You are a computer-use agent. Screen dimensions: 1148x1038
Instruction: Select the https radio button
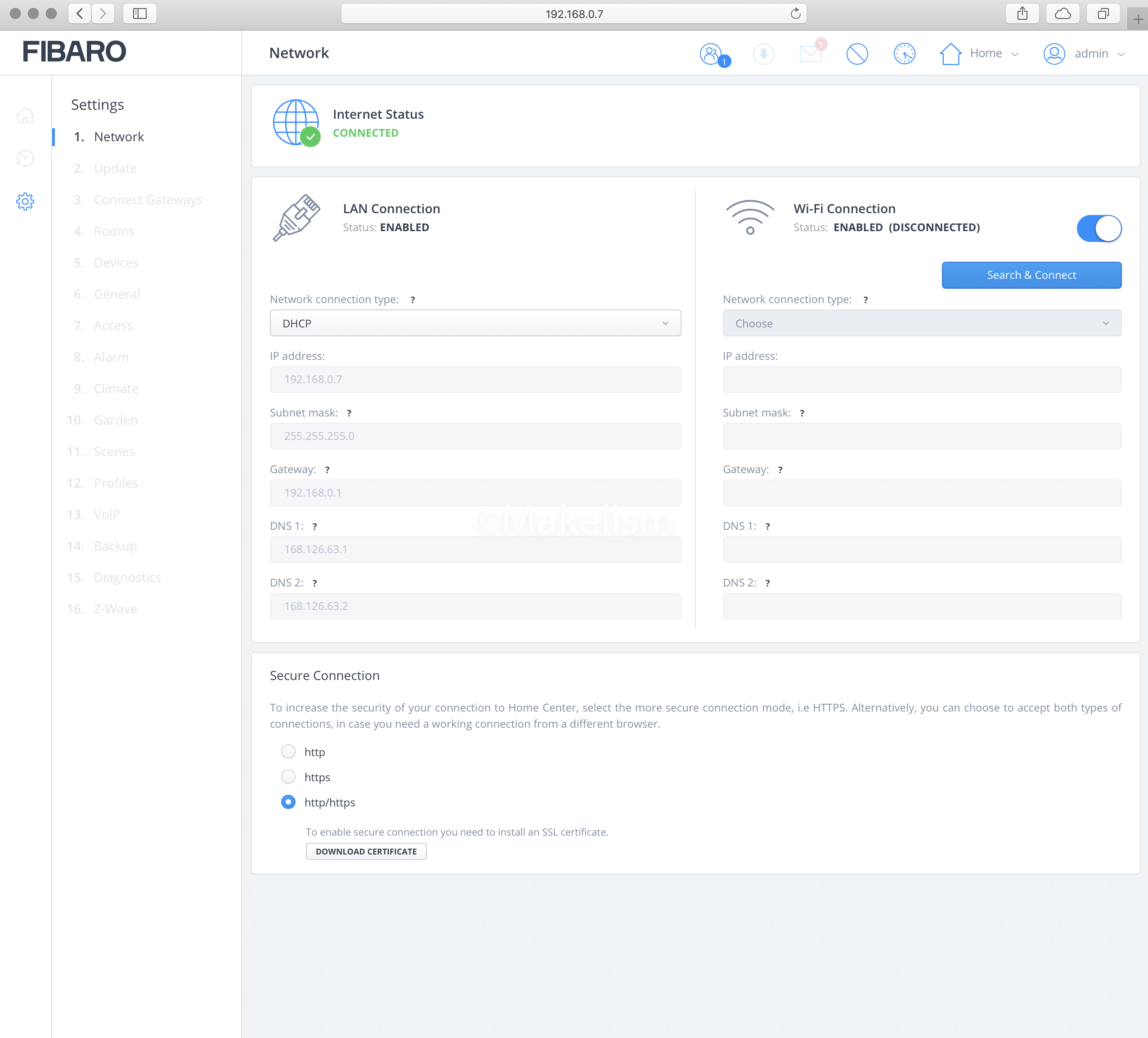(x=288, y=777)
